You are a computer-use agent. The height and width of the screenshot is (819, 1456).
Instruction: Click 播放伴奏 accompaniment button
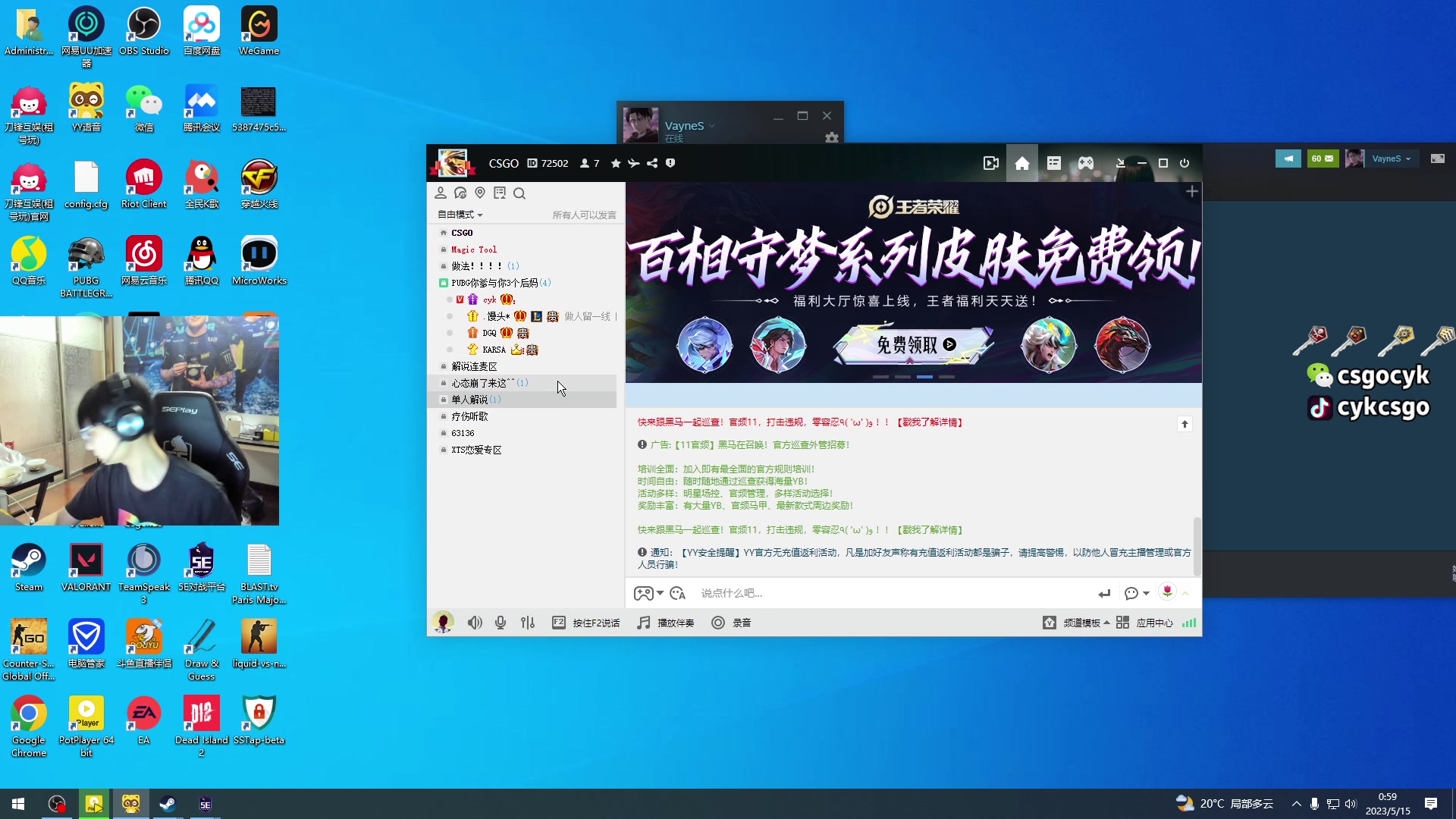coord(666,623)
